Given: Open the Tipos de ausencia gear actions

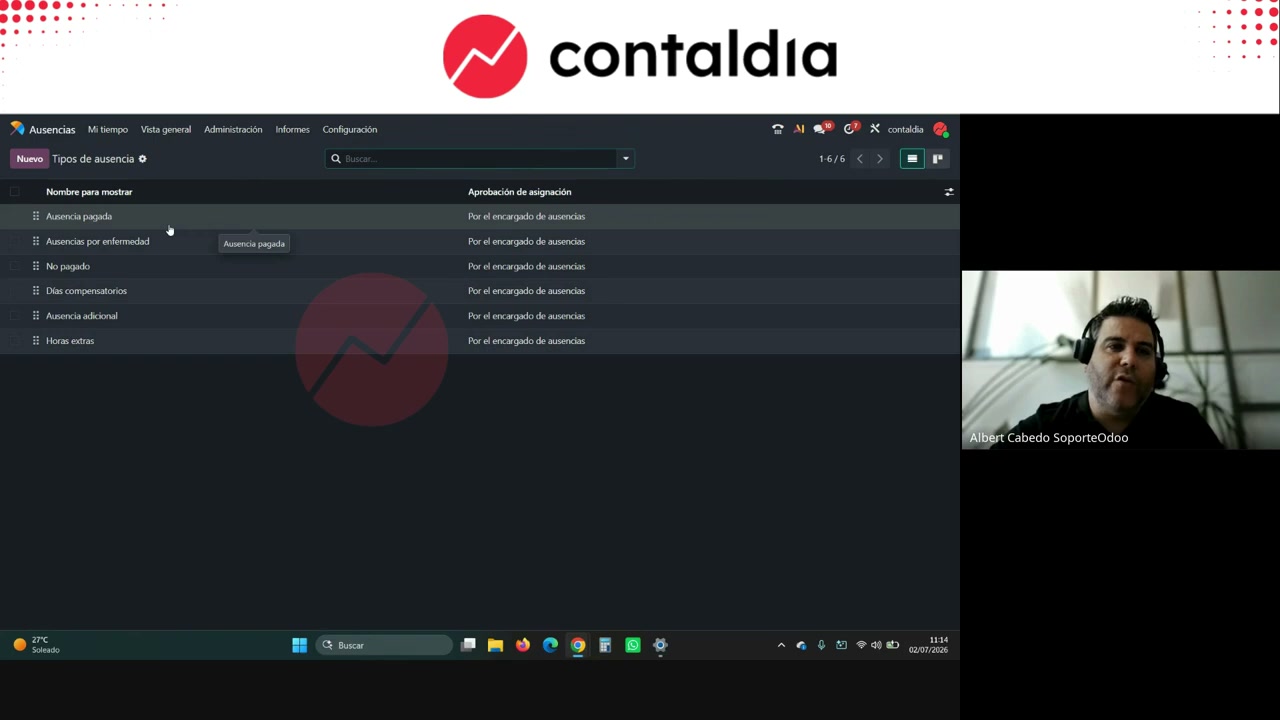Looking at the screenshot, I should [x=142, y=159].
